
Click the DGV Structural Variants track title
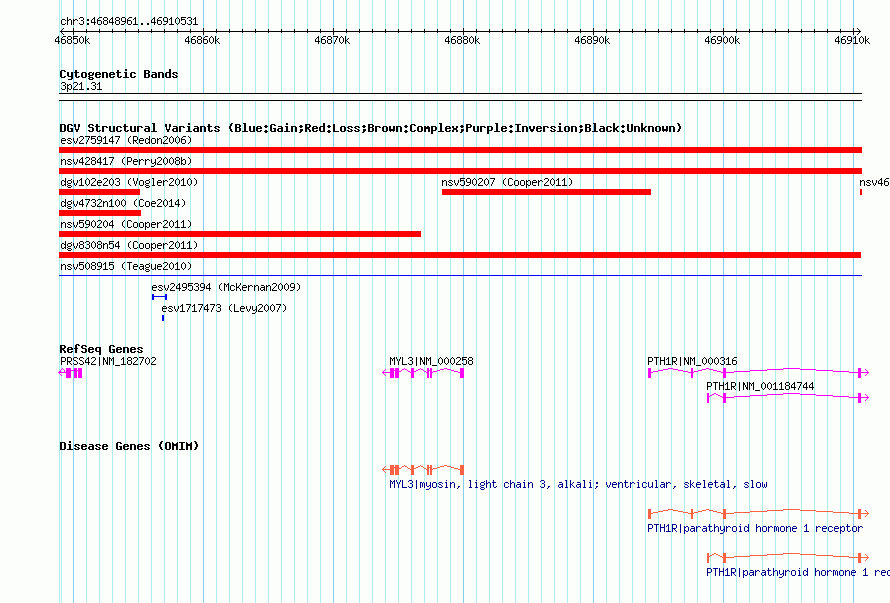[x=371, y=128]
